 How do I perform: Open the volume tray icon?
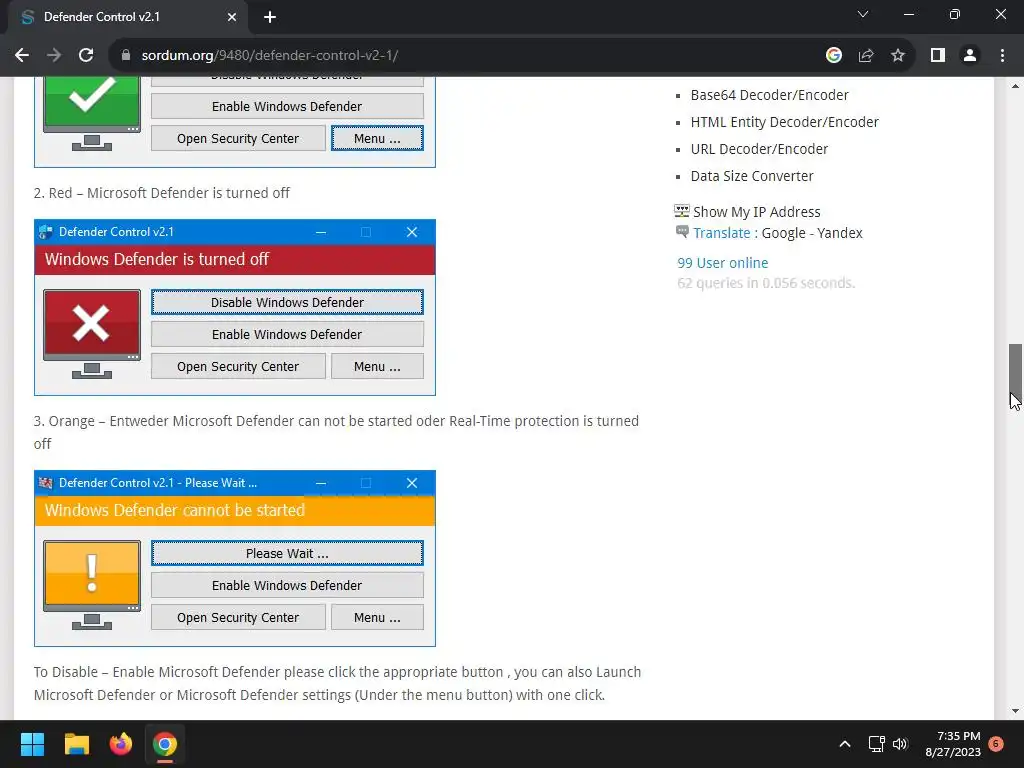[x=900, y=744]
